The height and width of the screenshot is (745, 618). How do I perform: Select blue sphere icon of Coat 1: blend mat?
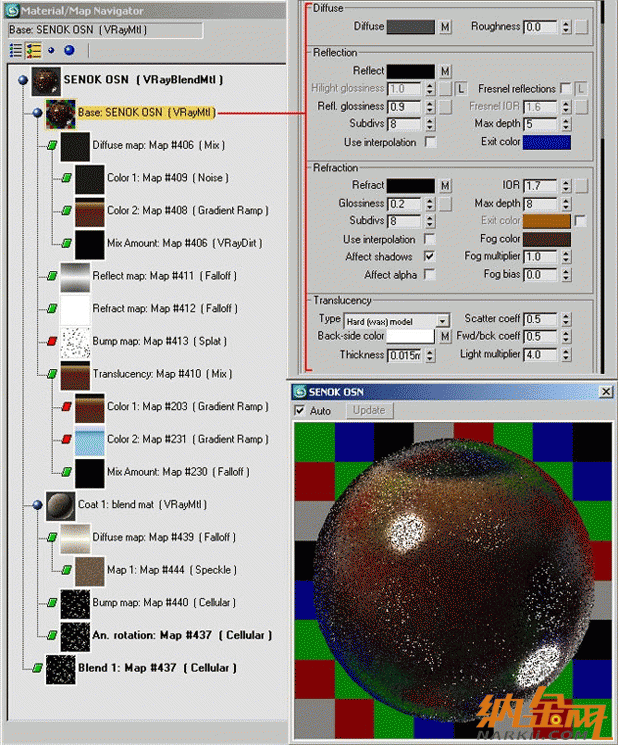pyautogui.click(x=38, y=505)
